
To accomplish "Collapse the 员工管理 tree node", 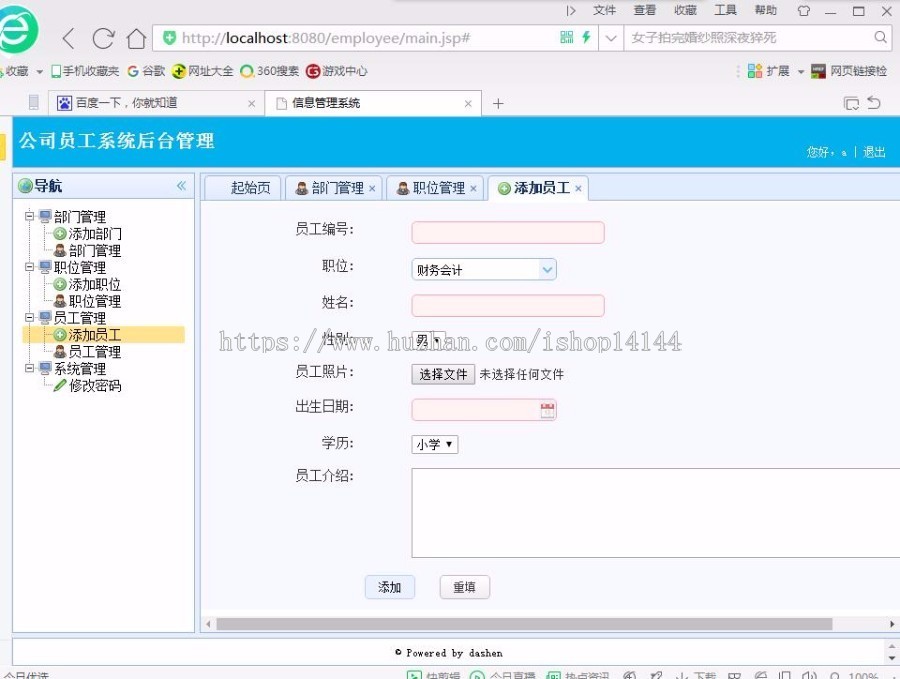I will 29,317.
